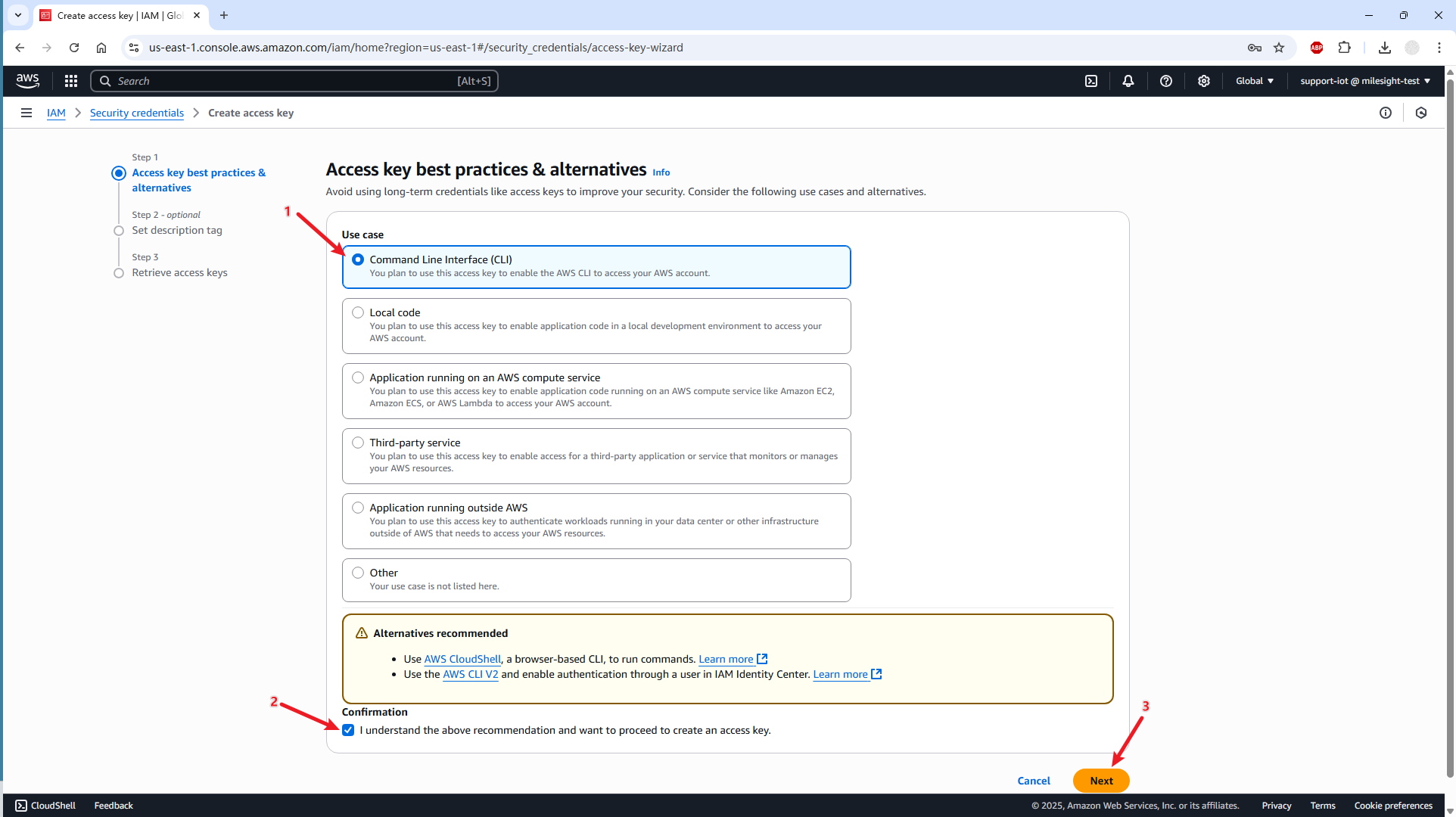Open the help question mark icon
The width and height of the screenshot is (1456, 817).
coord(1166,81)
